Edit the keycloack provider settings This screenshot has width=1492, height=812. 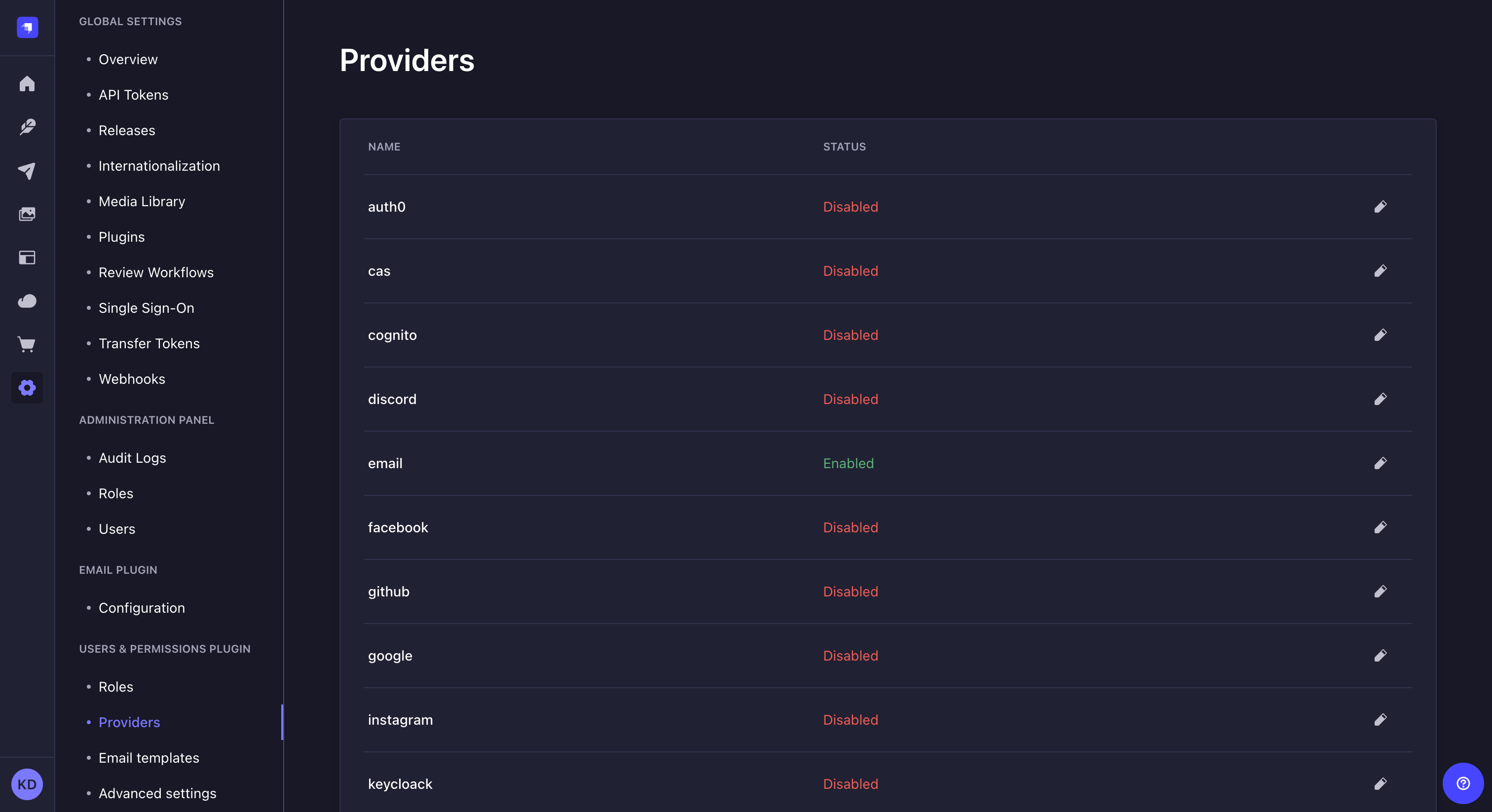pyautogui.click(x=1381, y=784)
